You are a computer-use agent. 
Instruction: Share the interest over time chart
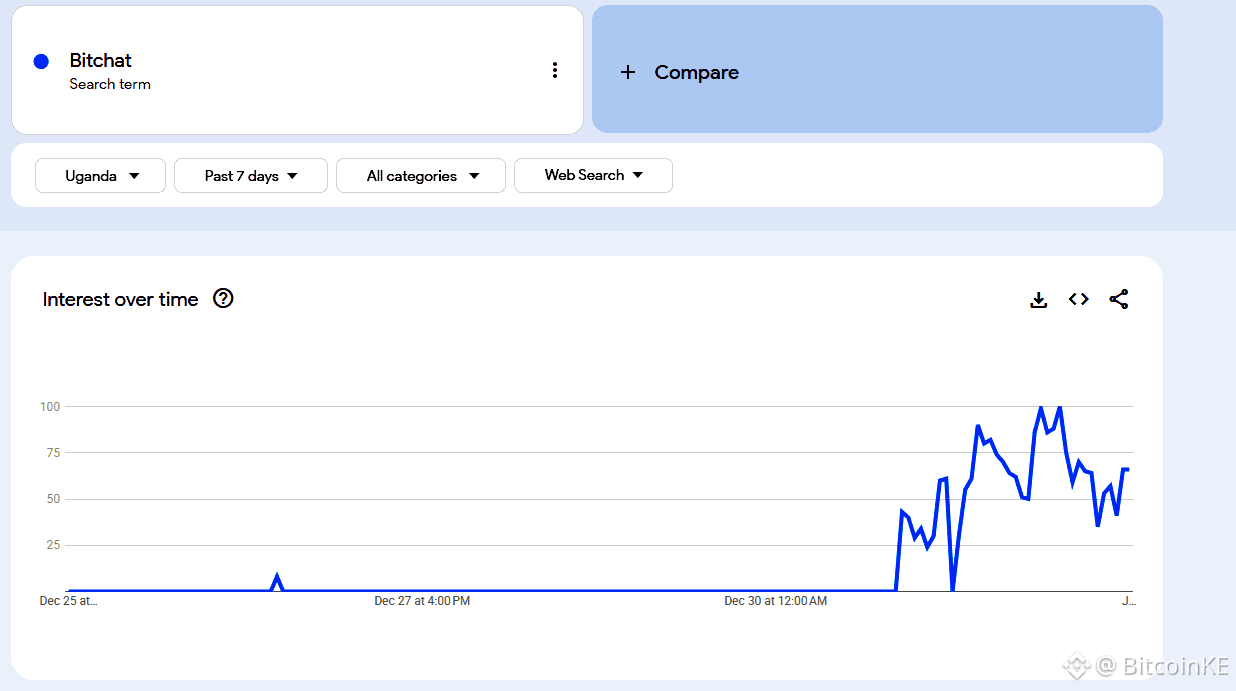[1119, 299]
